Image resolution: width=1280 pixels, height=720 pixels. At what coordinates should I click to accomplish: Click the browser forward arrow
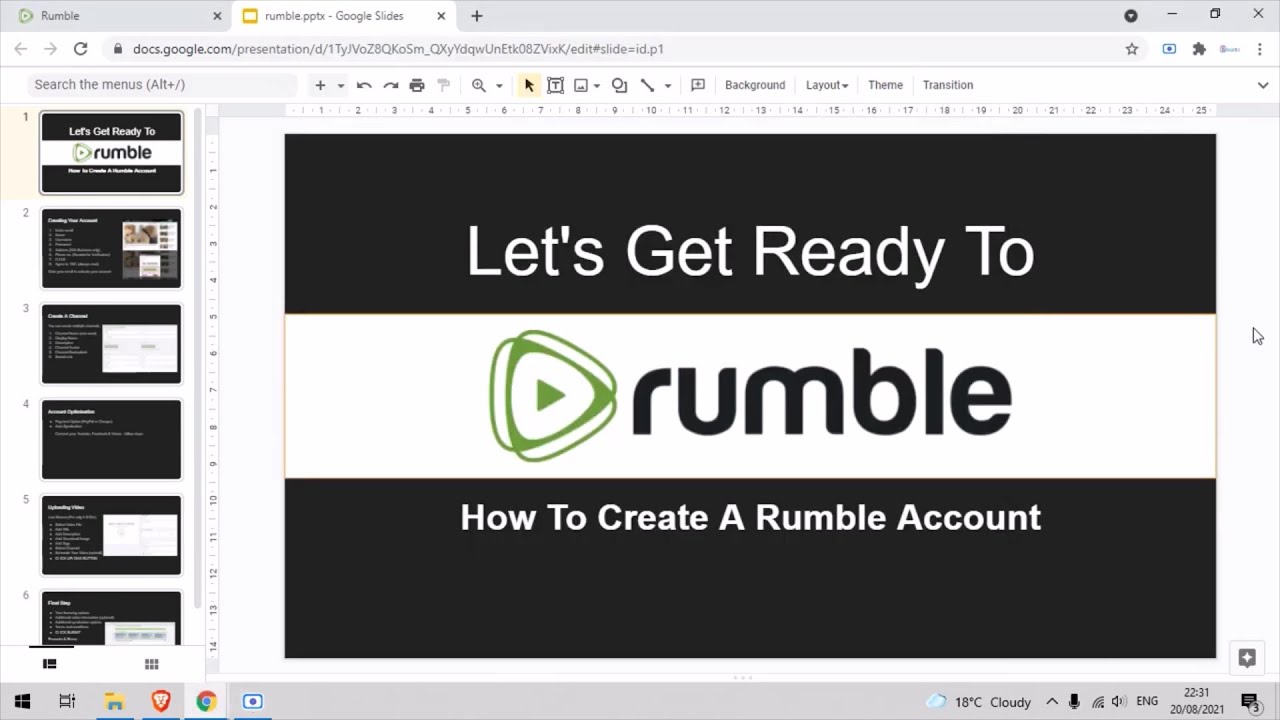tap(51, 49)
